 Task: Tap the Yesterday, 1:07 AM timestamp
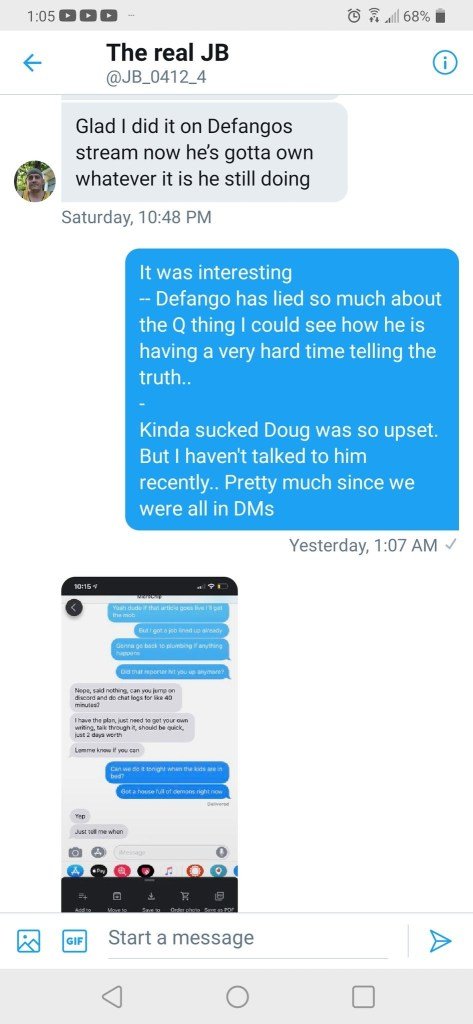[x=363, y=545]
